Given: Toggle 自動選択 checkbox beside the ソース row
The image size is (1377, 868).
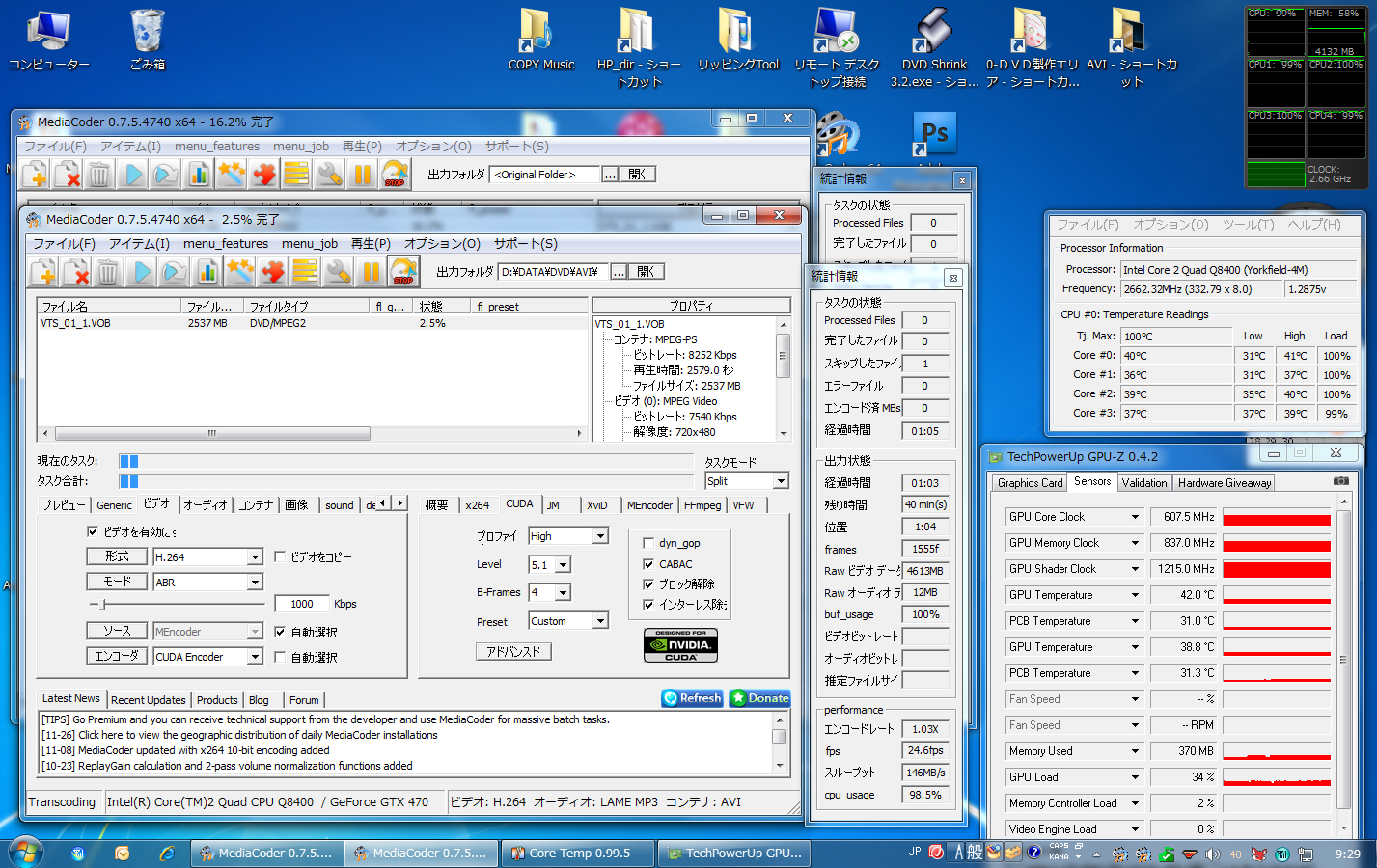Looking at the screenshot, I should click(x=280, y=632).
